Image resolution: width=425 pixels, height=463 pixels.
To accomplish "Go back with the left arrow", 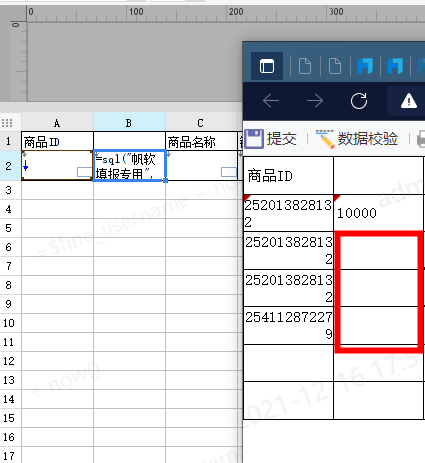I will 271,101.
